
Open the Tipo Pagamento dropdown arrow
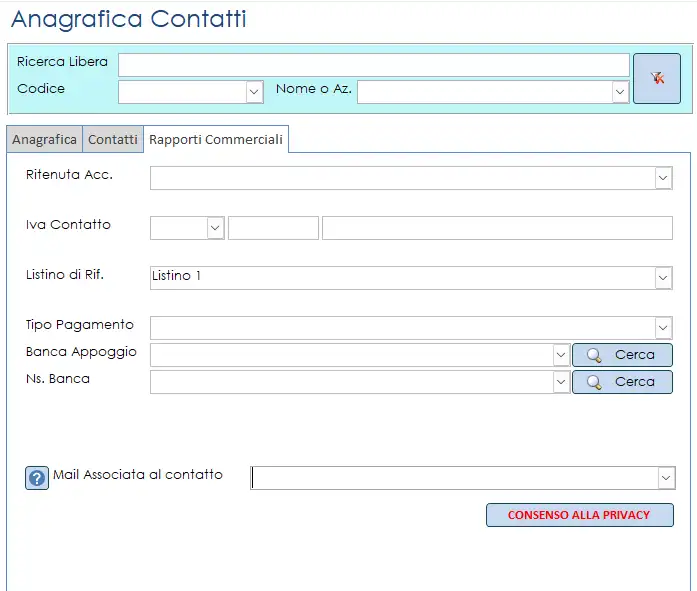click(663, 328)
